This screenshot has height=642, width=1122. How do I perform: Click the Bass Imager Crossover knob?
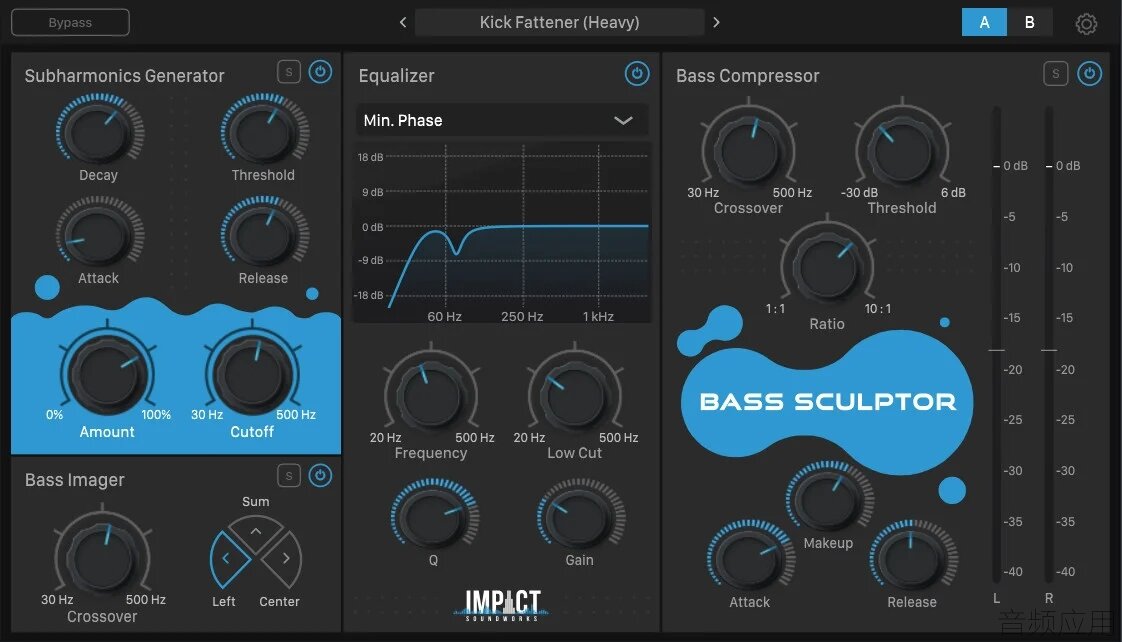coord(102,557)
